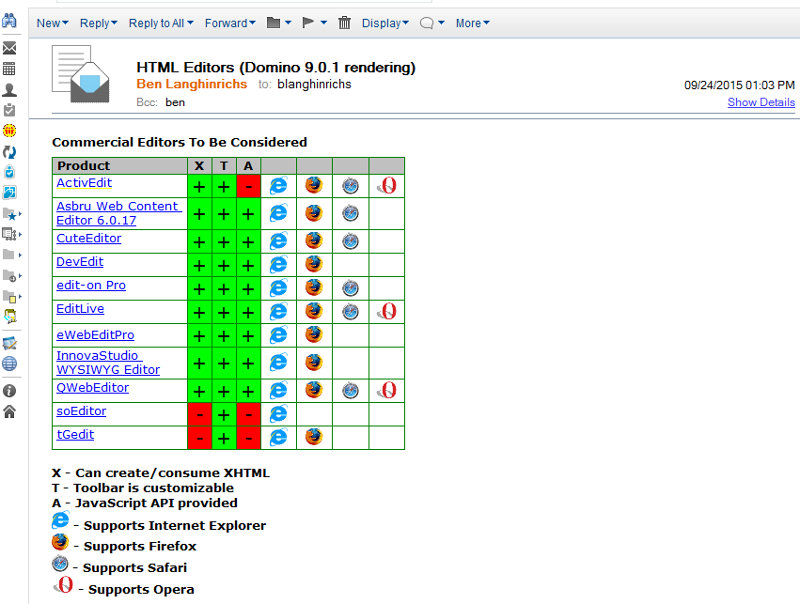
Task: Open the ActivEdit product link
Action: 84,183
